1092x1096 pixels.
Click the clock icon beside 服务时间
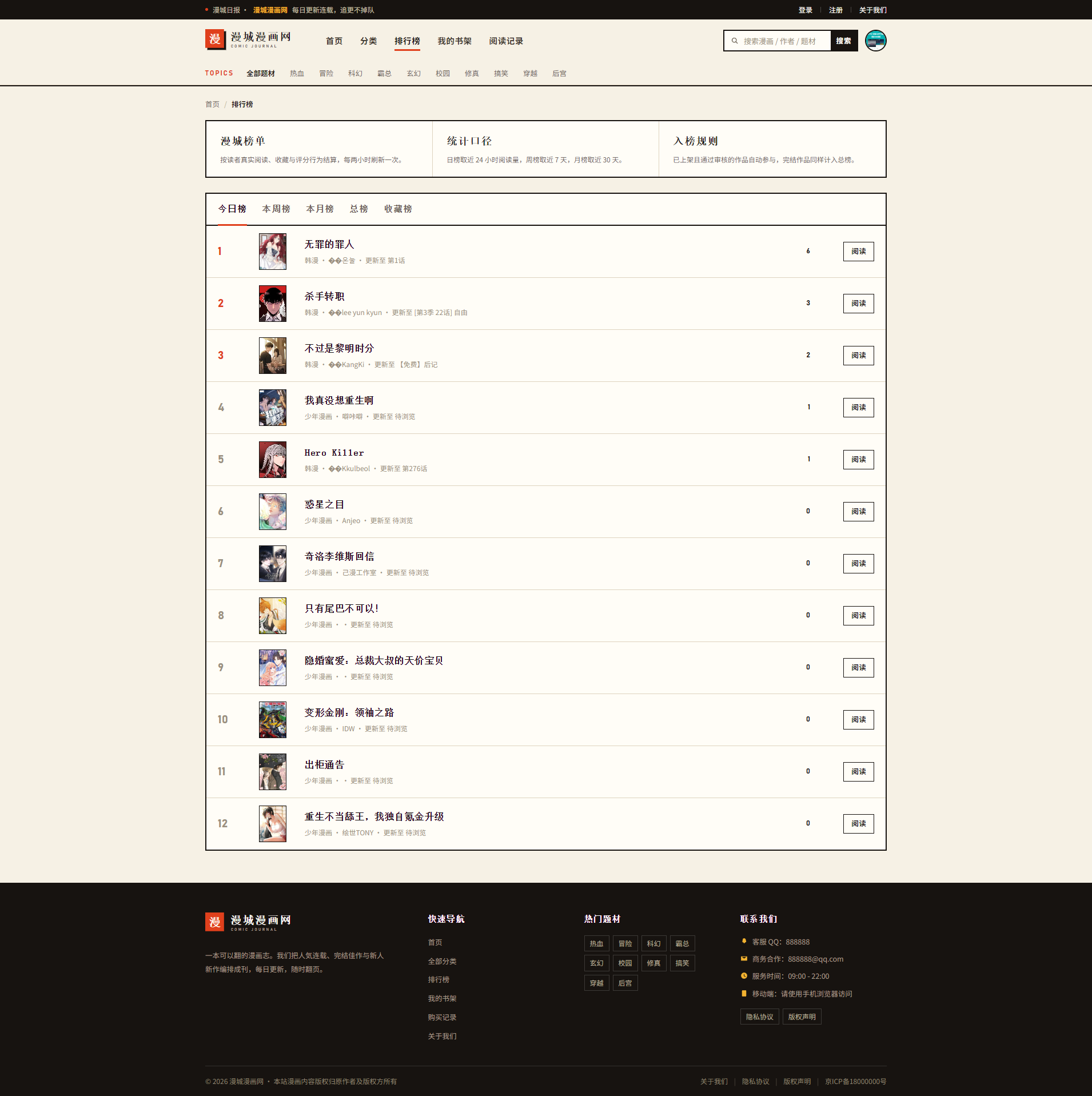[744, 976]
